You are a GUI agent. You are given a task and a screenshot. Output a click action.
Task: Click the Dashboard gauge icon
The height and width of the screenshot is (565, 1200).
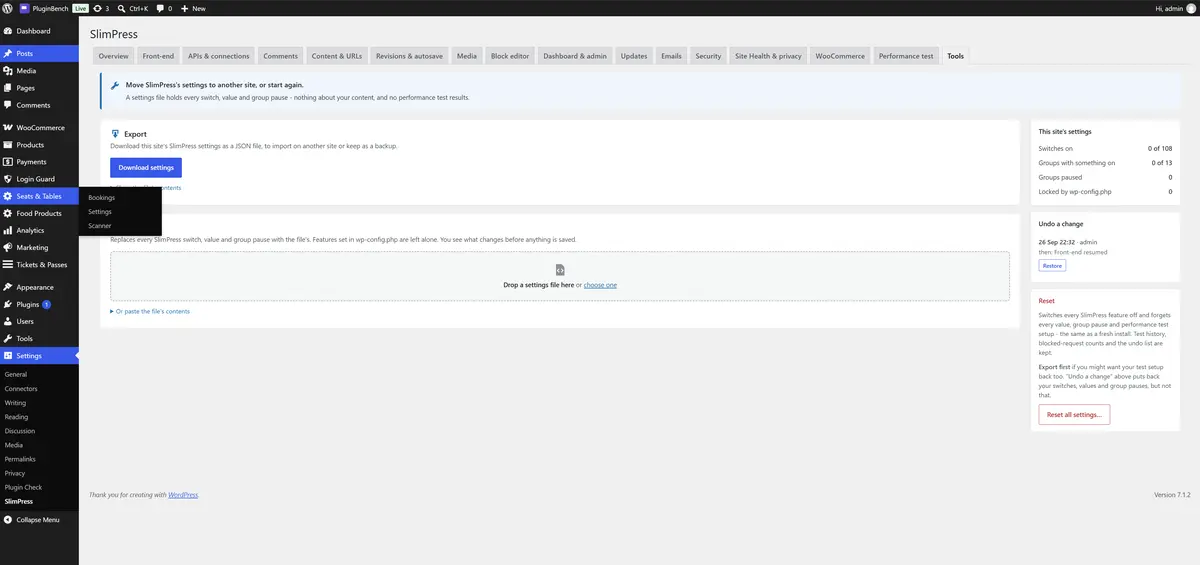[8, 31]
